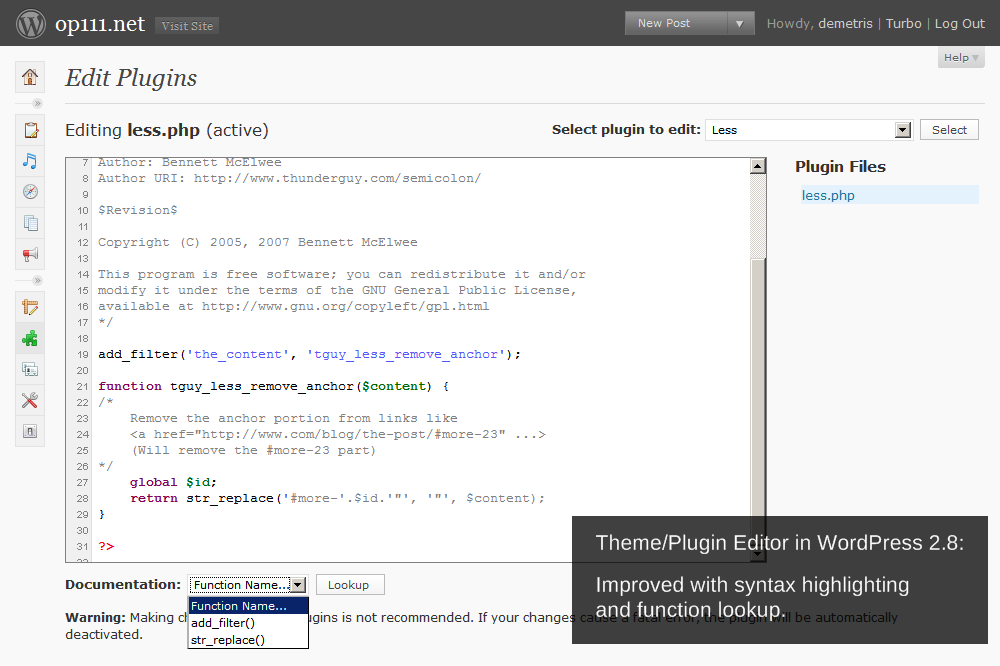Screen dimensions: 1000x666
Task: Open the Plugins green puzzle icon
Action: pos(30,338)
